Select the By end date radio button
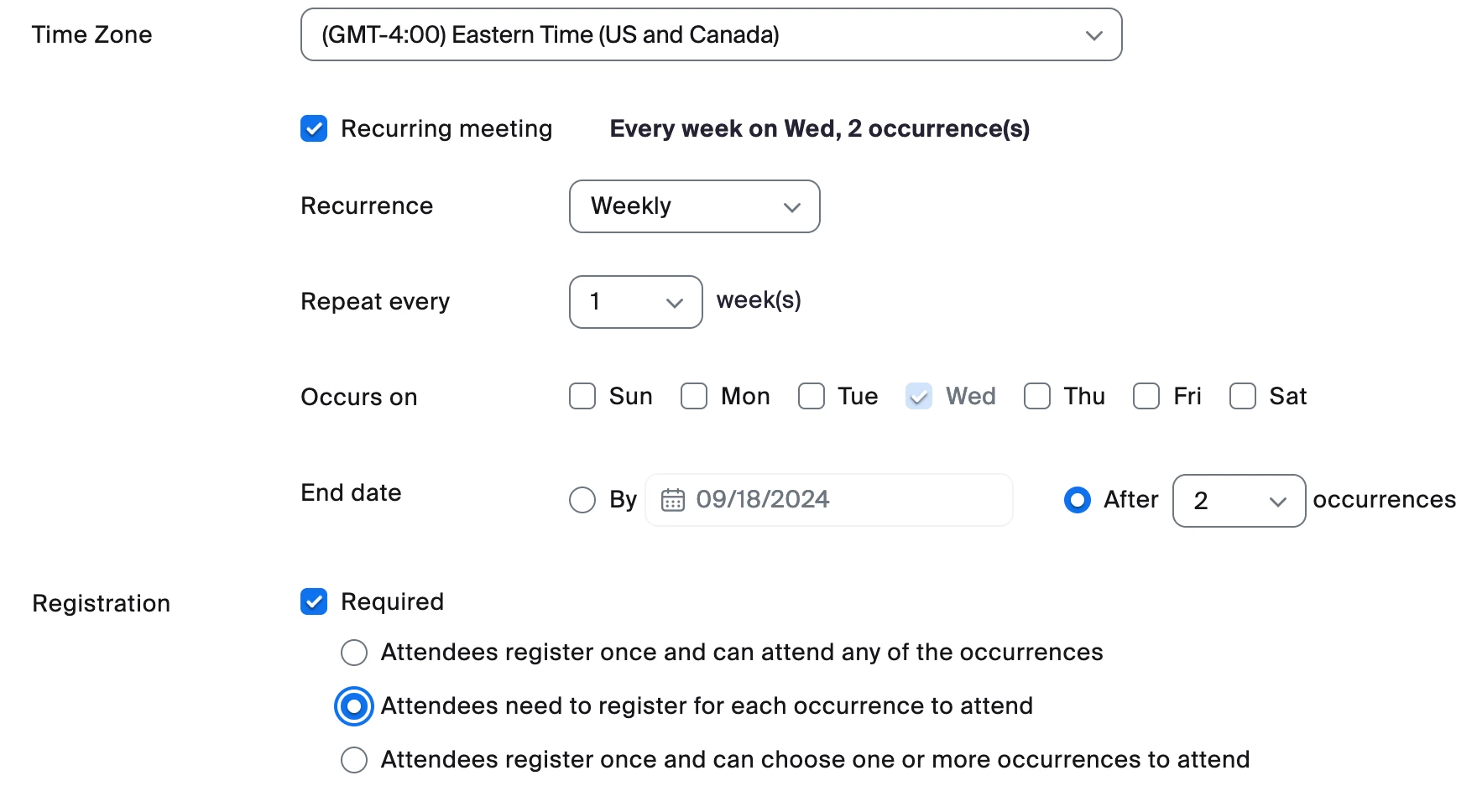Image resolution: width=1477 pixels, height=812 pixels. coord(582,500)
